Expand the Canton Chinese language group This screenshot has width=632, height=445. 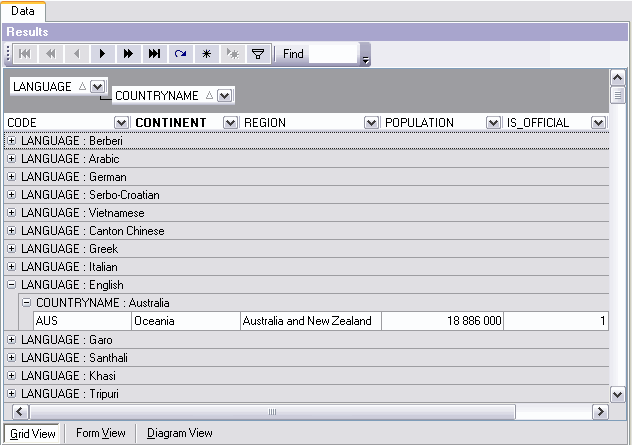(x=12, y=231)
